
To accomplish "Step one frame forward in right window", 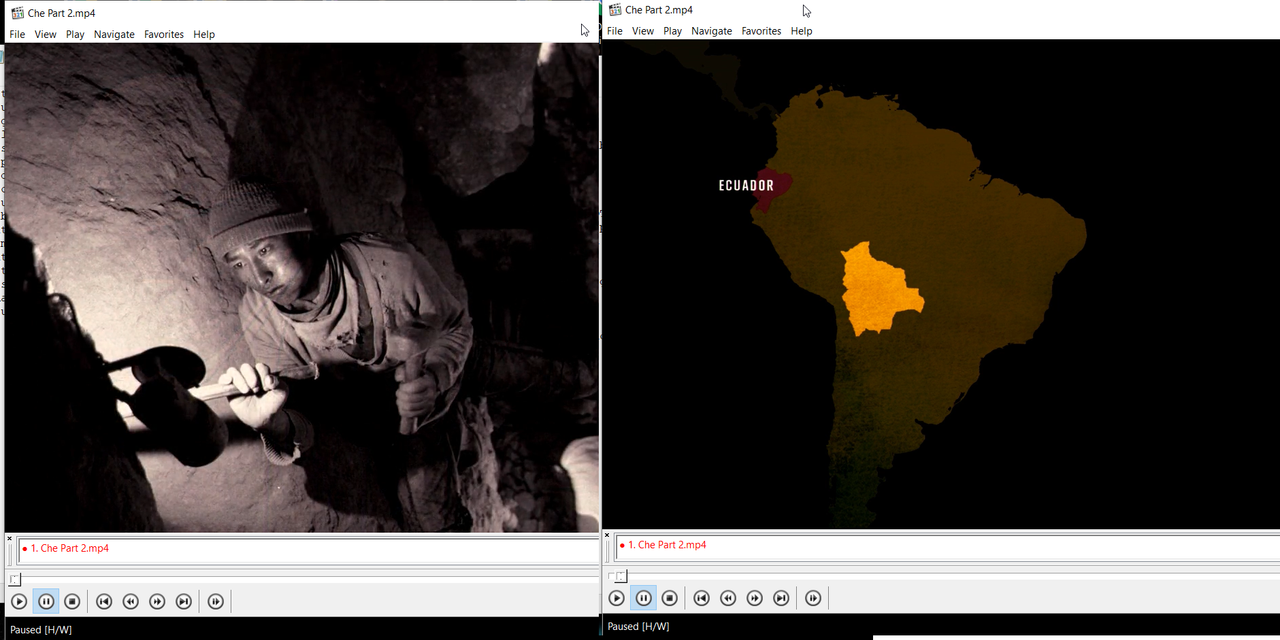I will click(x=814, y=598).
